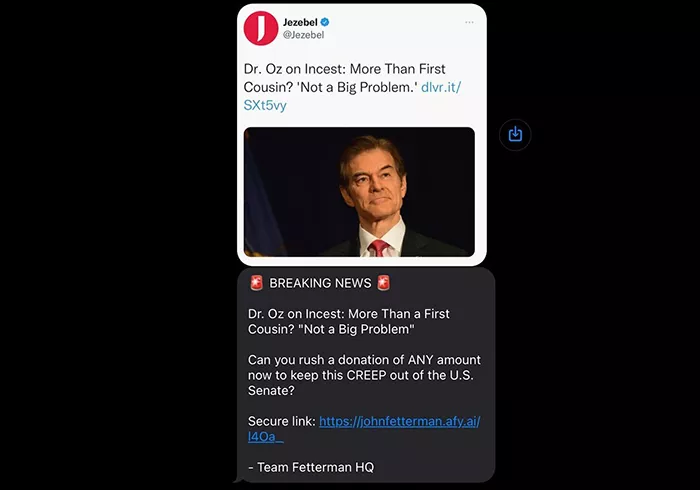
Task: Open the johnfetterman.afy.ai secure link
Action: (399, 422)
